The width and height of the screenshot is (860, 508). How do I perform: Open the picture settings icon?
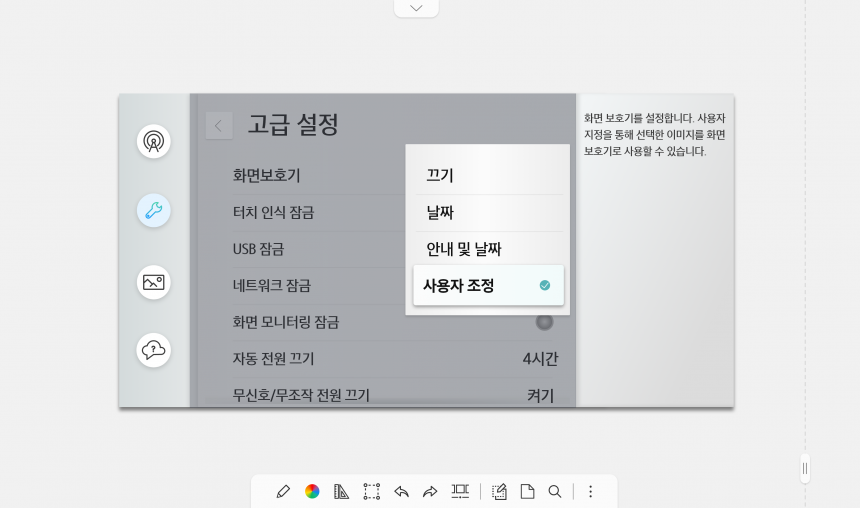pos(154,282)
